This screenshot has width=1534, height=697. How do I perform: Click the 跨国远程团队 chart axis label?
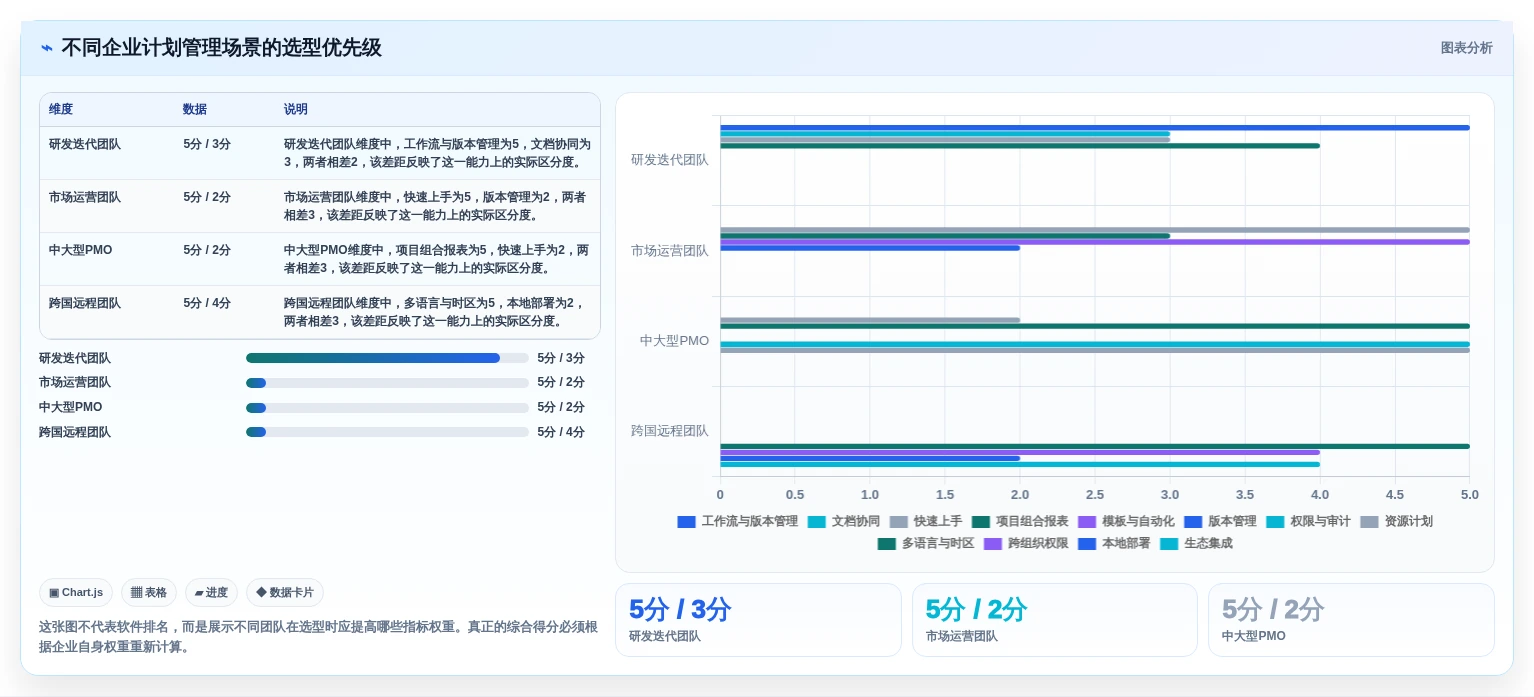(670, 431)
